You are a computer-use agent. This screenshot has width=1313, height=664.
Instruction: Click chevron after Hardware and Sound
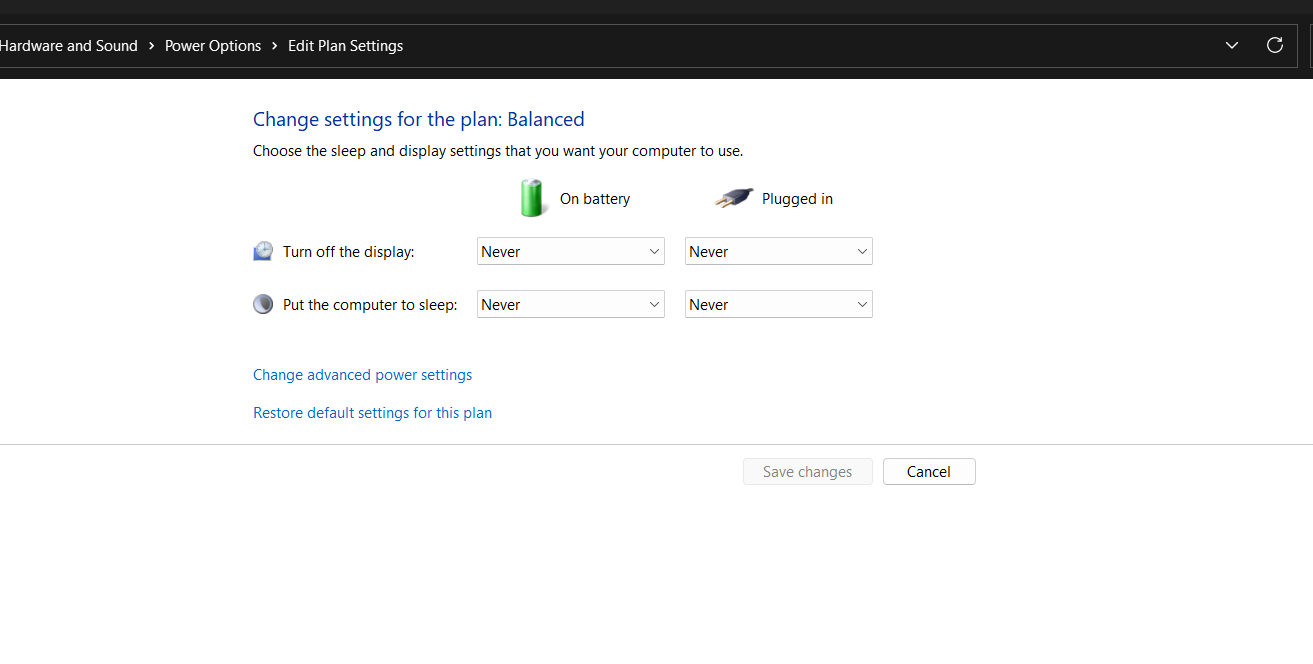pyautogui.click(x=152, y=46)
